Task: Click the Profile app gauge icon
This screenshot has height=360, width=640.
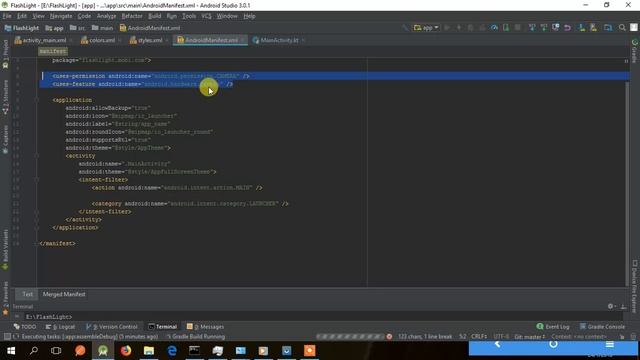Action: click(494, 28)
